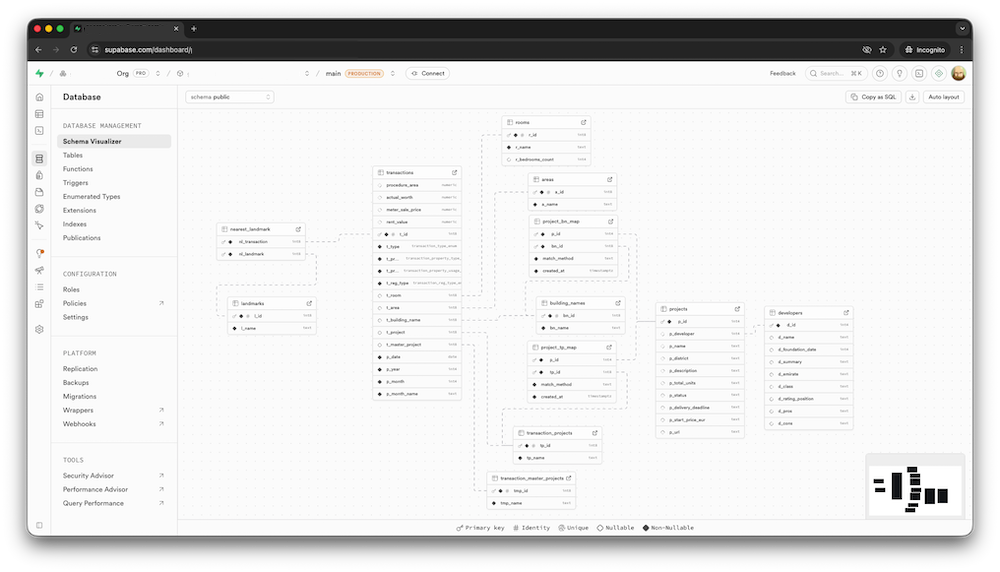Expand the Org switcher chevron

[157, 73]
